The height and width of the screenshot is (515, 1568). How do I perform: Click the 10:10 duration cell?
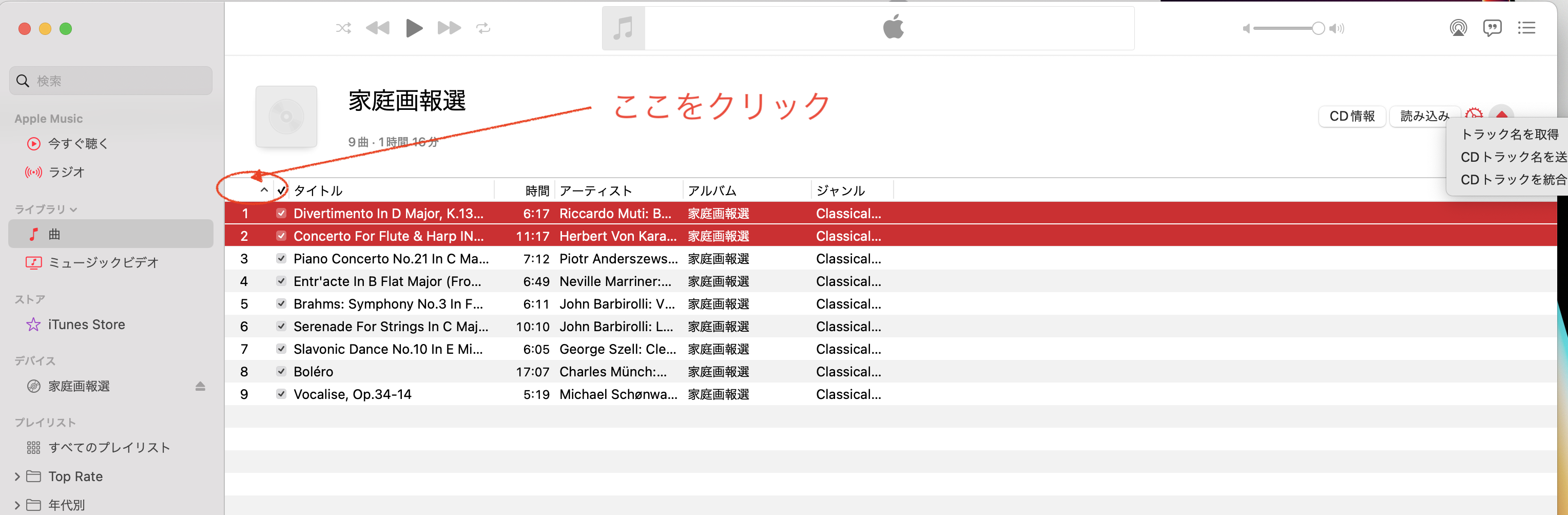533,326
